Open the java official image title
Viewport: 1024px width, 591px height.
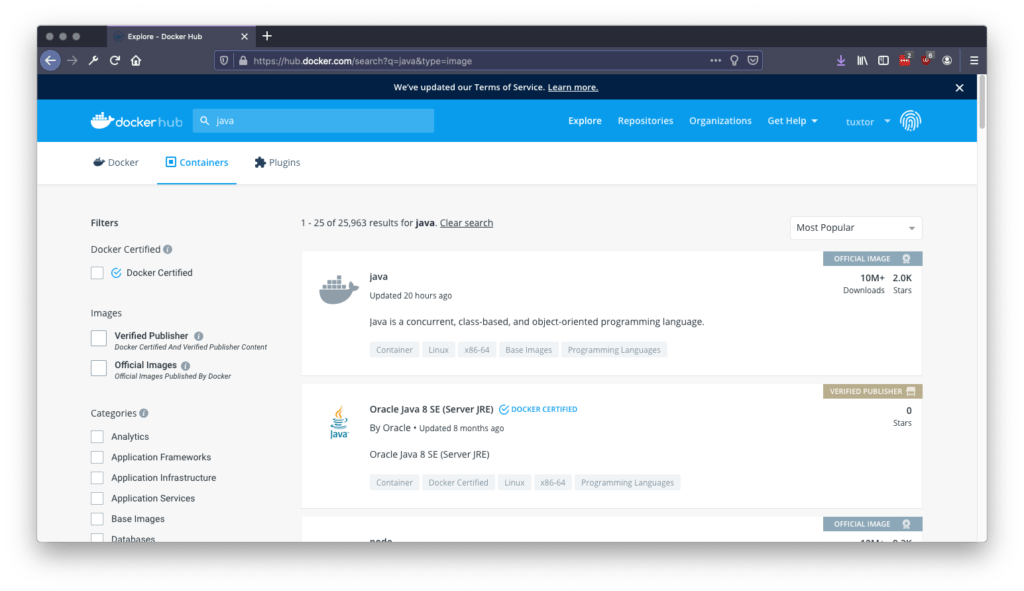pos(379,277)
